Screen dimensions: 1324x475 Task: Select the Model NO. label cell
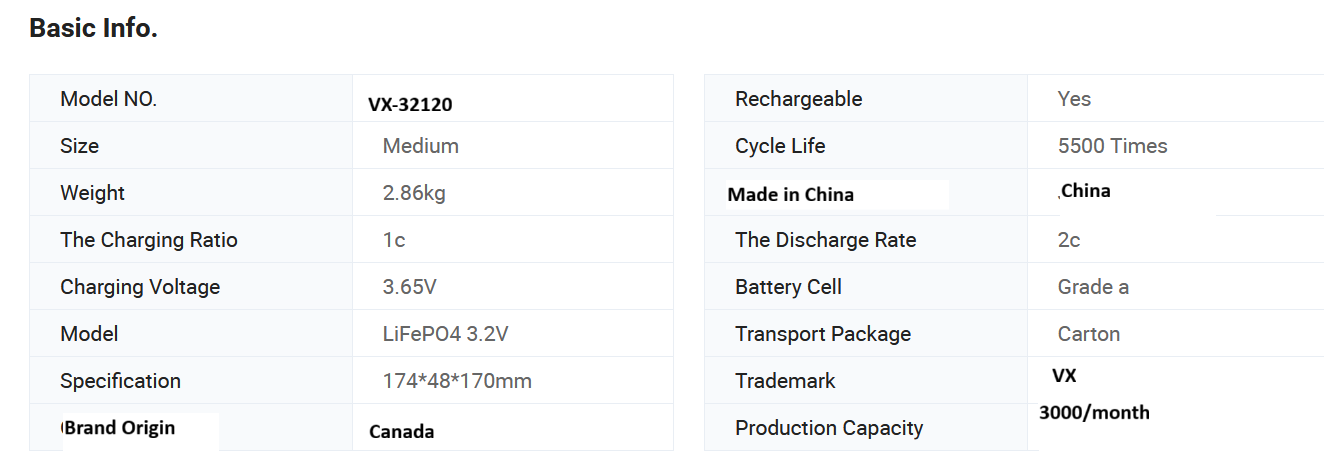pyautogui.click(x=109, y=99)
